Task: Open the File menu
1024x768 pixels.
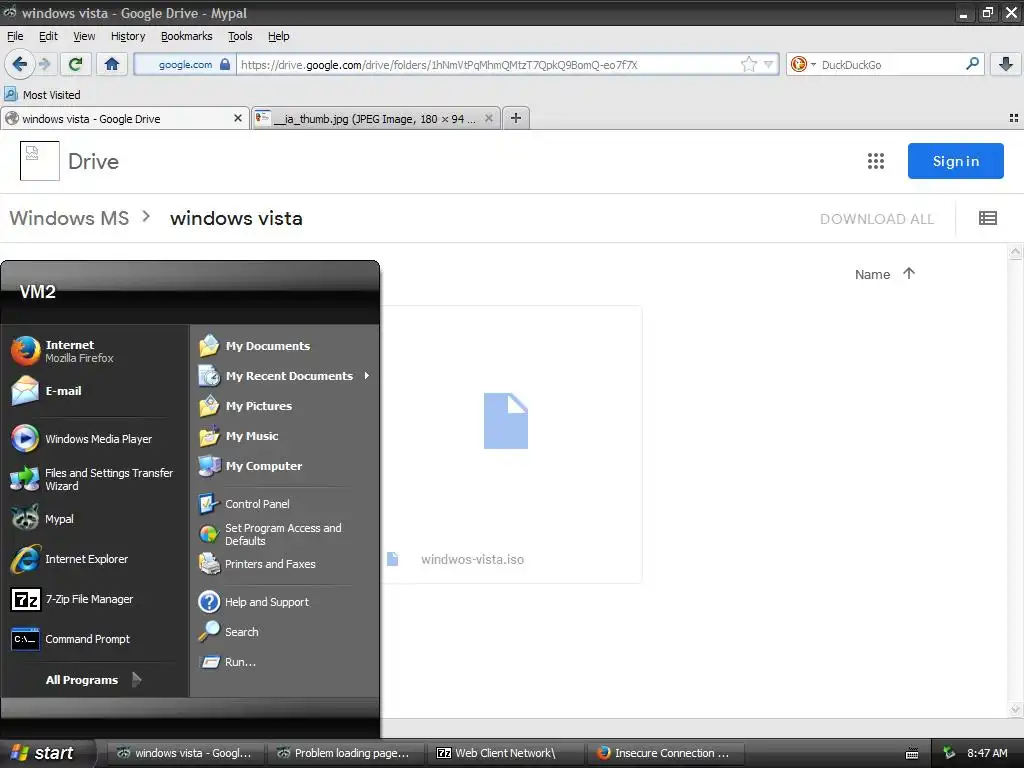Action: pyautogui.click(x=15, y=36)
